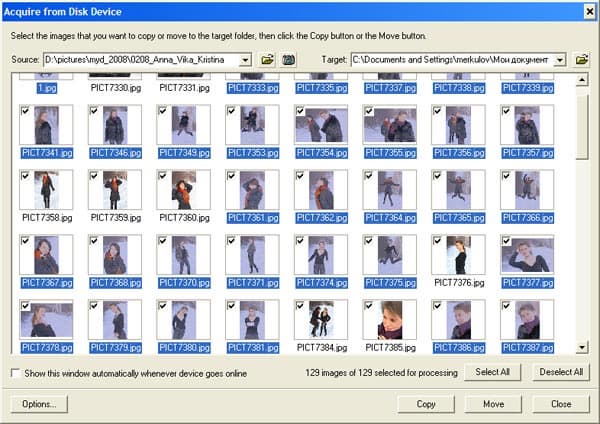
Task: Uncheck the PICT7354.jpg checkbox
Action: 300,111
